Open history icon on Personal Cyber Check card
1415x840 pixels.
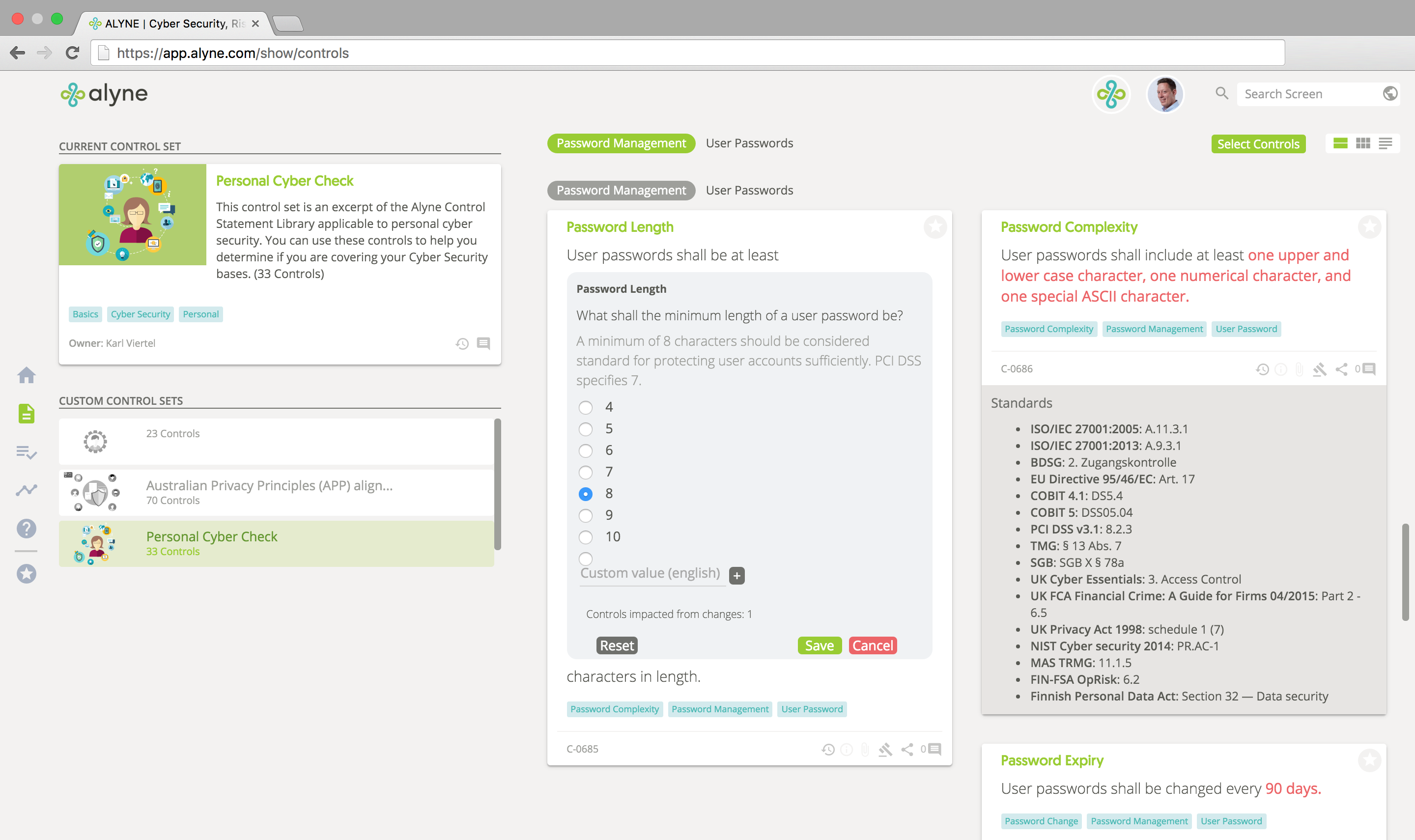pyautogui.click(x=462, y=343)
